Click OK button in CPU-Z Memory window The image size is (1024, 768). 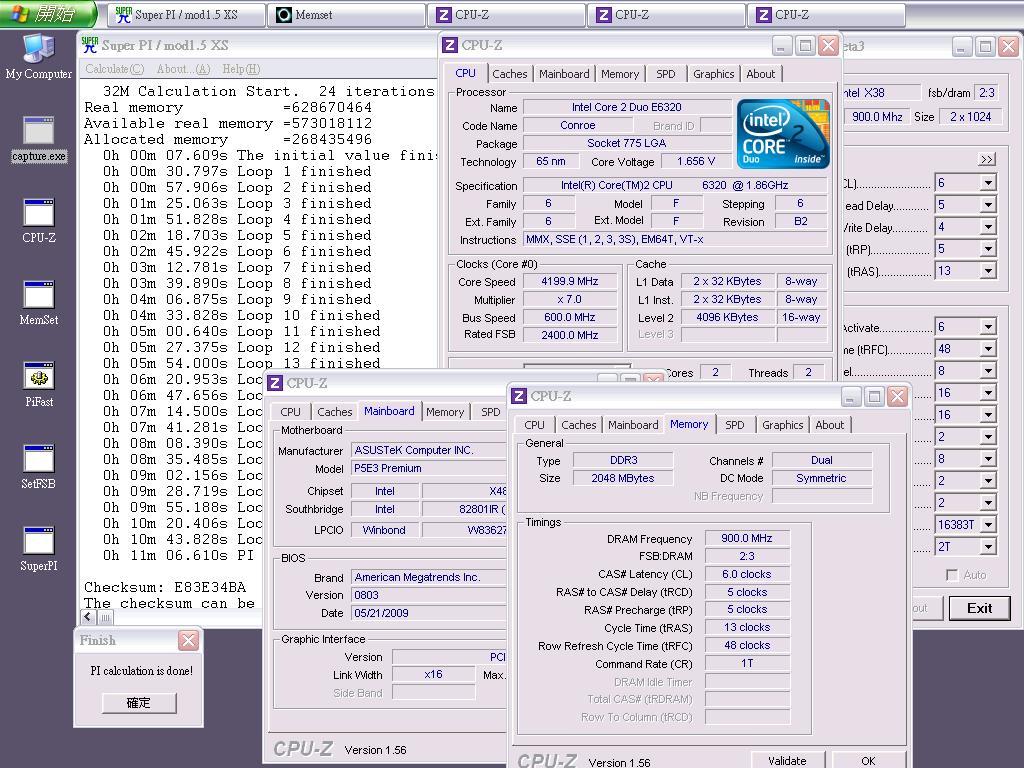tap(868, 760)
